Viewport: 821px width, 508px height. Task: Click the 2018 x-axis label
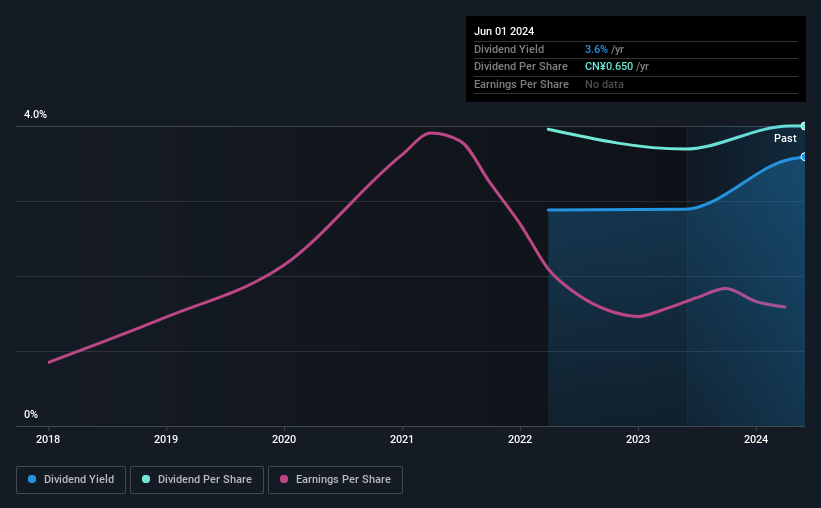pos(48,439)
